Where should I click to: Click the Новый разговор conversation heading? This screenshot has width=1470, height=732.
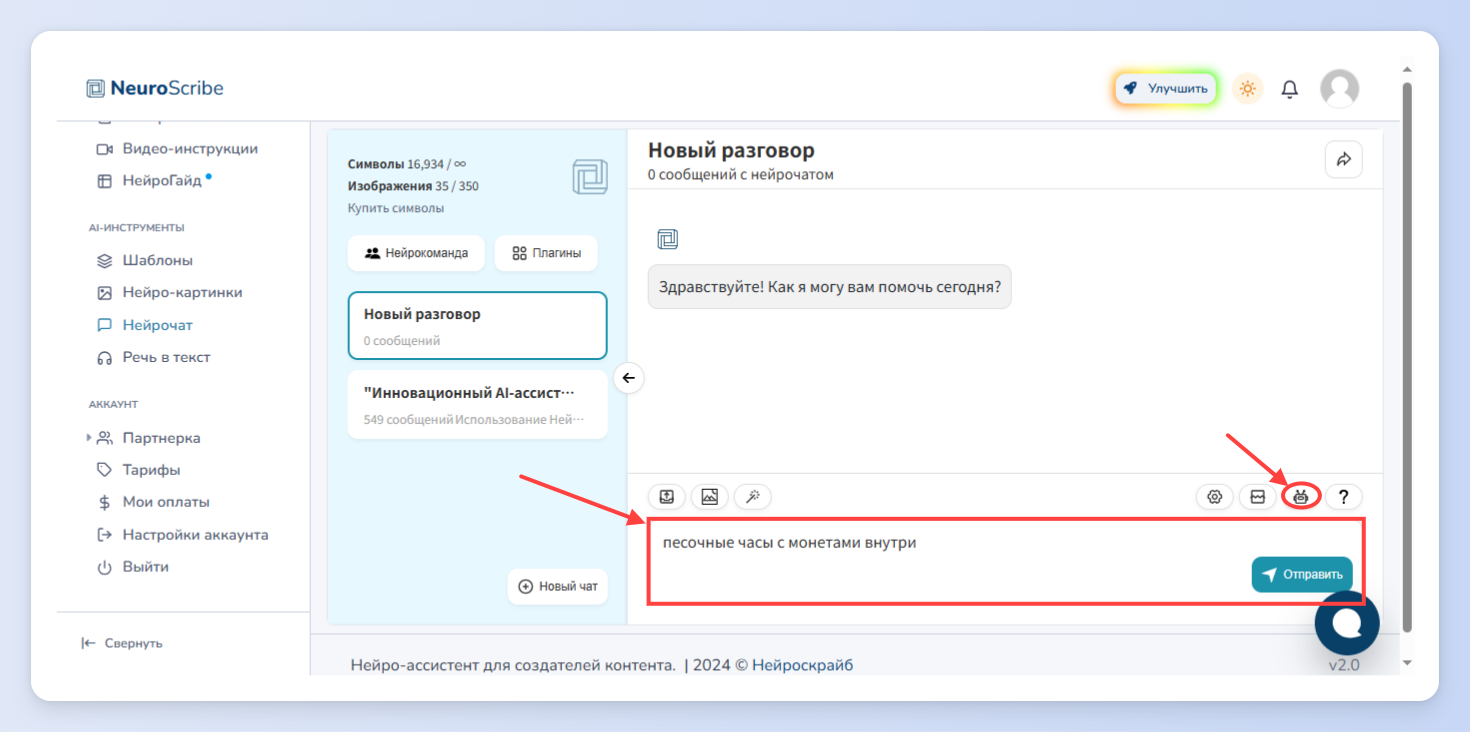[x=731, y=151]
